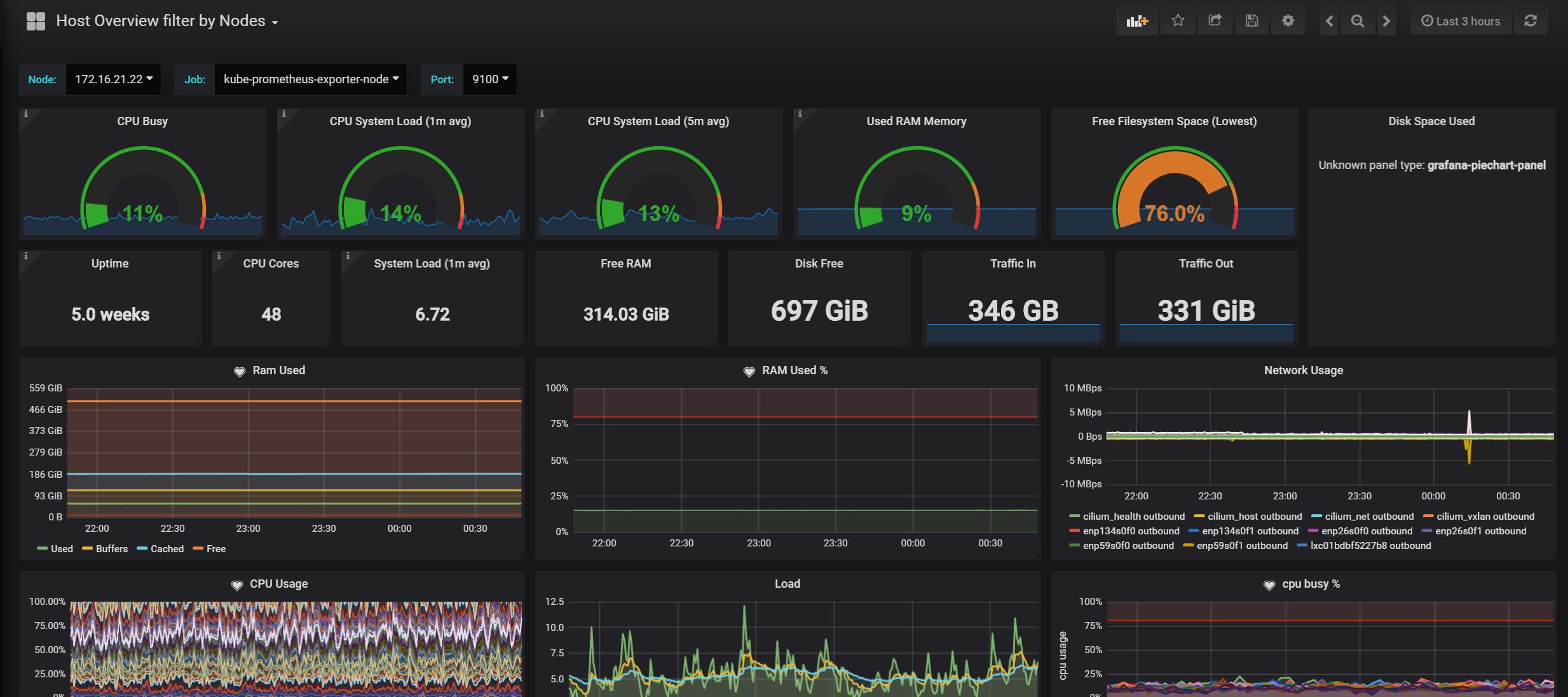The height and width of the screenshot is (697, 1568).
Task: Click Host Overview dashboard title
Action: [x=161, y=21]
